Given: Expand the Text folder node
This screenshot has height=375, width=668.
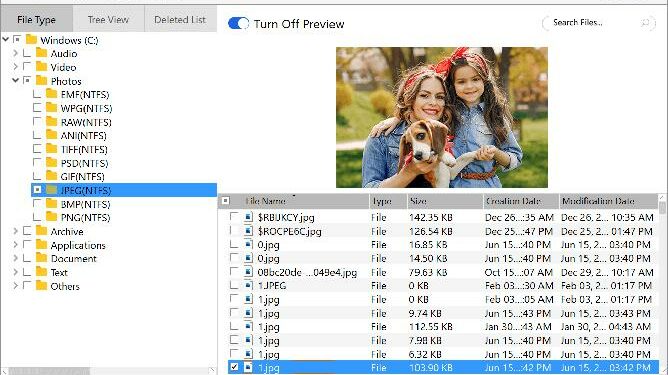Looking at the screenshot, I should [x=15, y=272].
